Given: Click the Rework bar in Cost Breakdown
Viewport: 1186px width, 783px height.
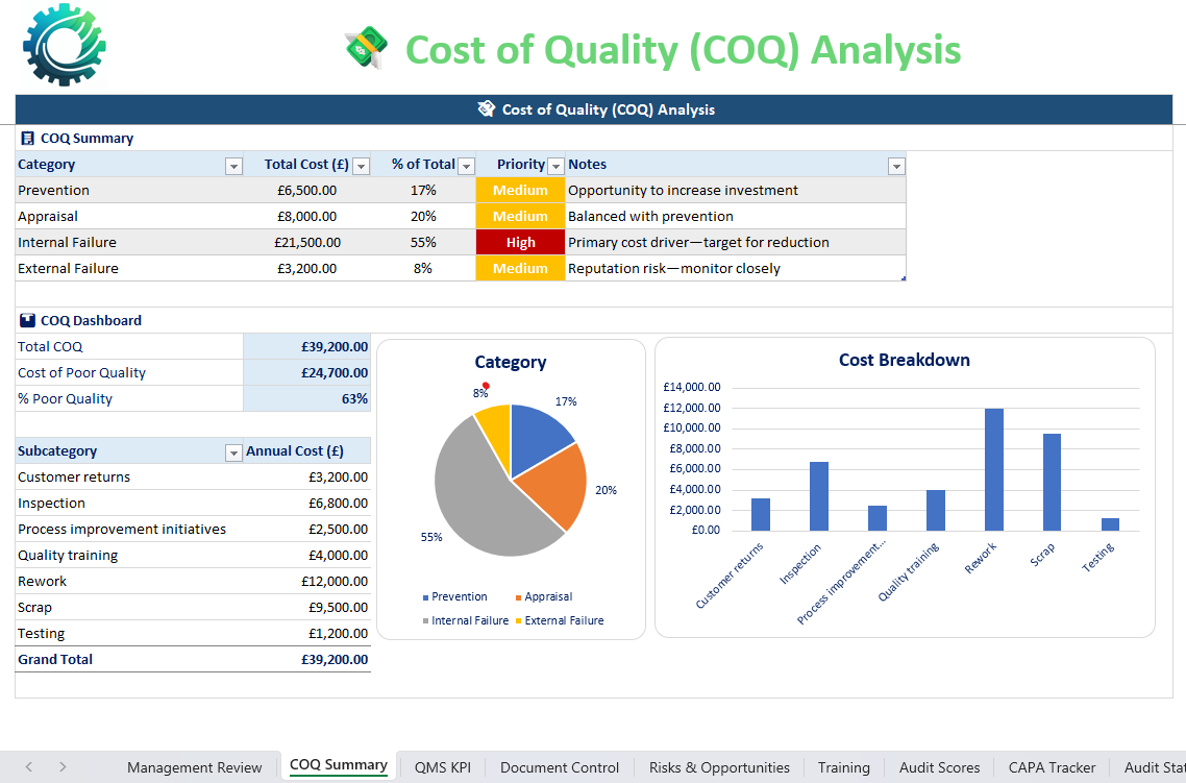Looking at the screenshot, I should point(993,469).
